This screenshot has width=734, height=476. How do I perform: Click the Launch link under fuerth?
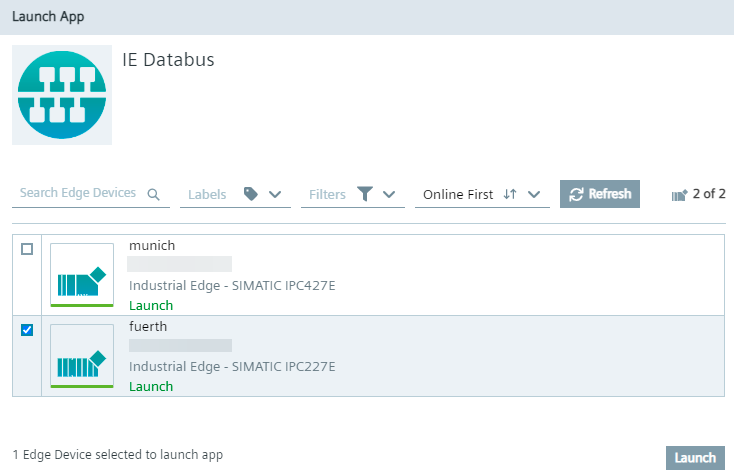click(x=151, y=387)
